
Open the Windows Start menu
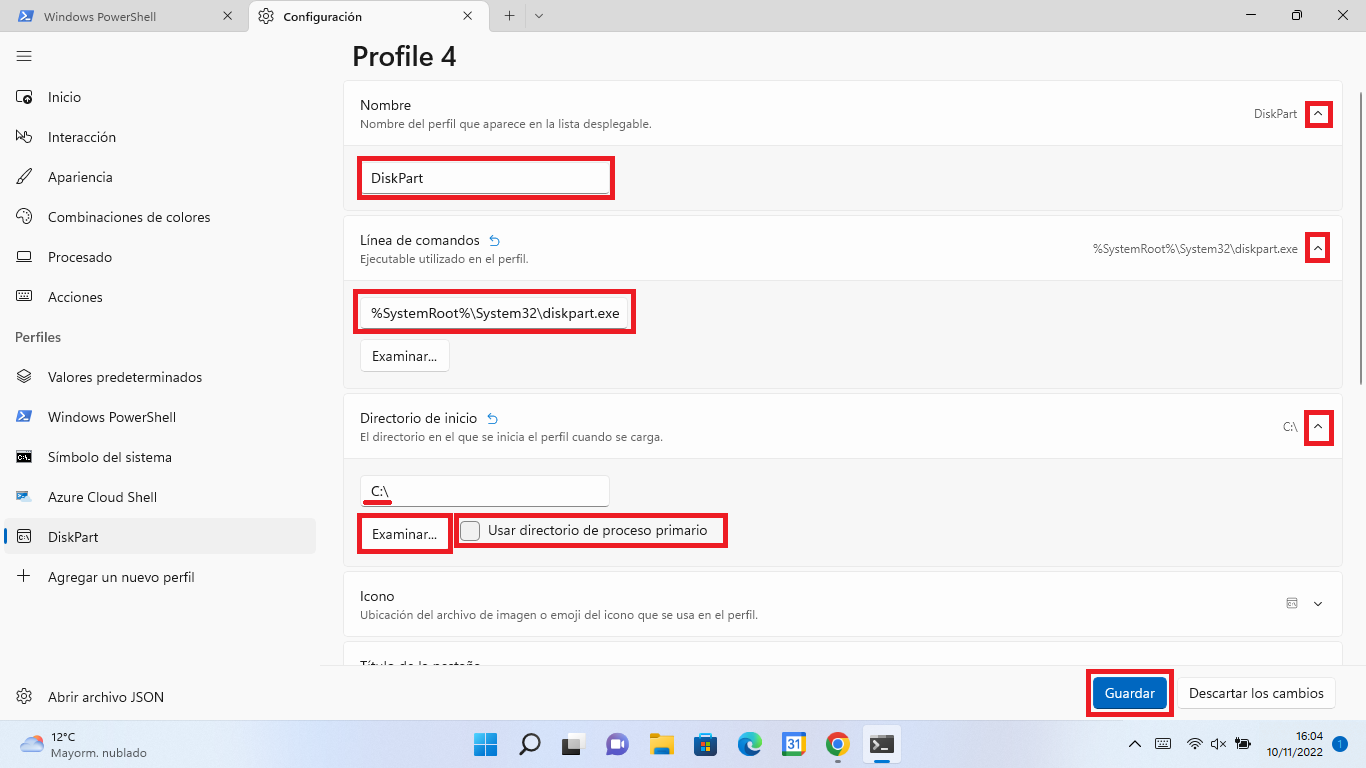[485, 744]
